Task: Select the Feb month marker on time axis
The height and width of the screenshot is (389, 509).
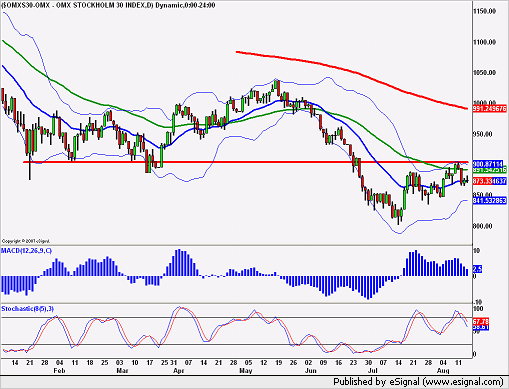Action: (x=59, y=371)
